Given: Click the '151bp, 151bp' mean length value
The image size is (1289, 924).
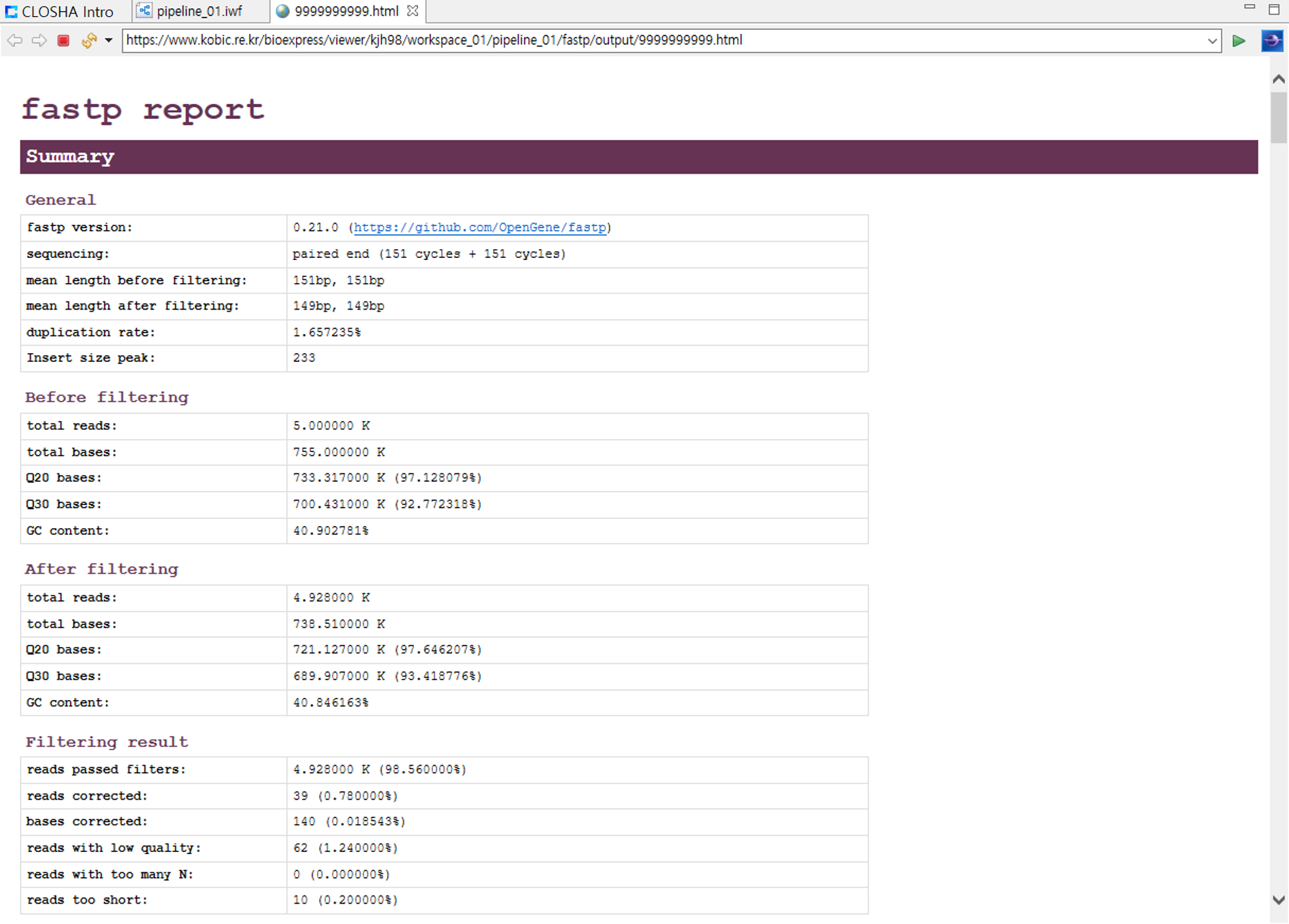Looking at the screenshot, I should click(338, 280).
